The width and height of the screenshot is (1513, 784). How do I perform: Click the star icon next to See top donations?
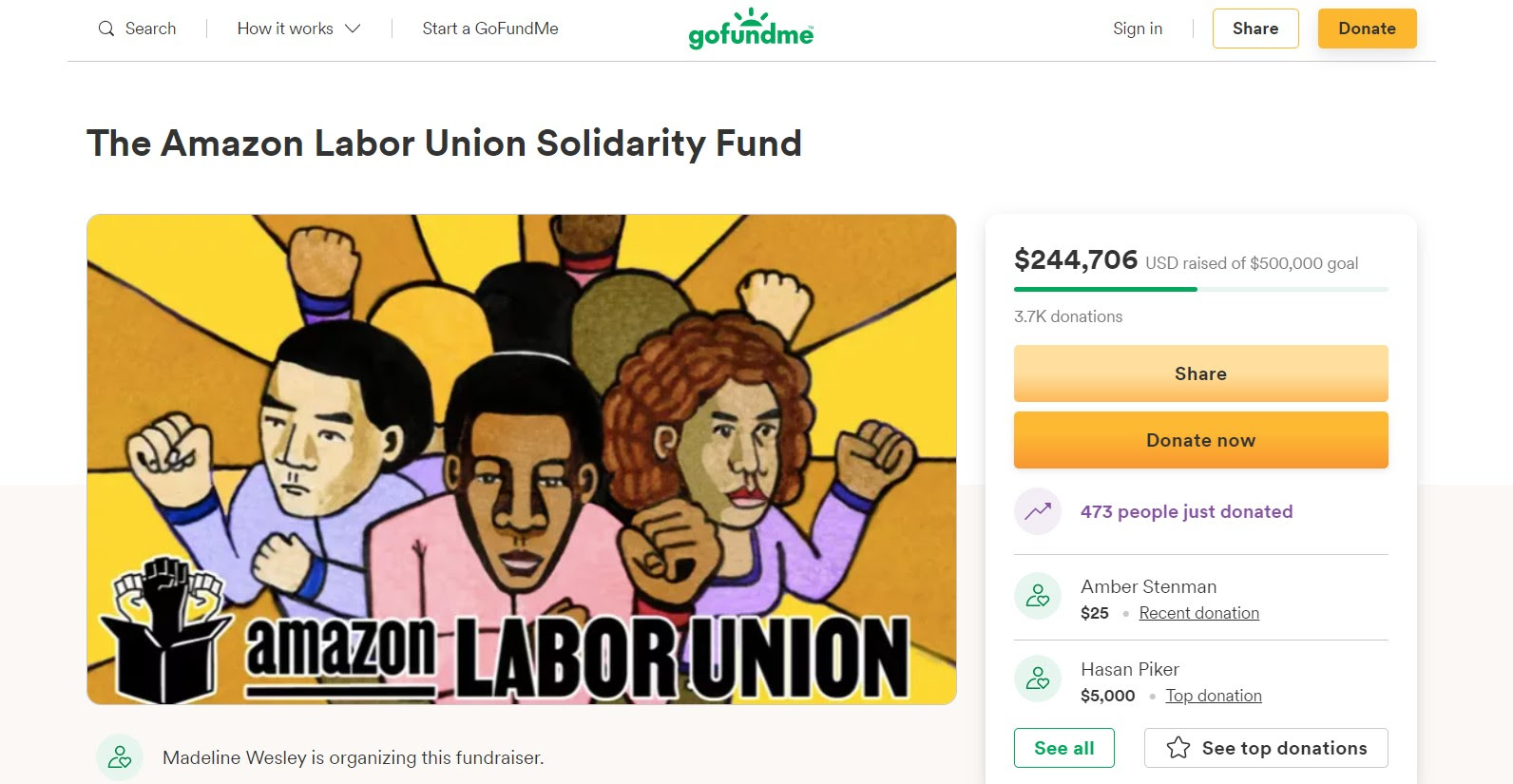tap(1178, 748)
